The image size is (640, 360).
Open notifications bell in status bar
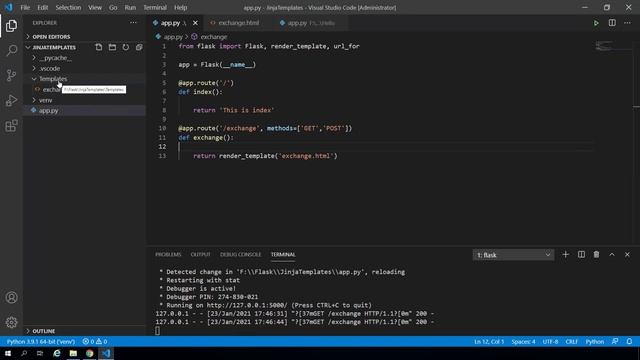629,341
